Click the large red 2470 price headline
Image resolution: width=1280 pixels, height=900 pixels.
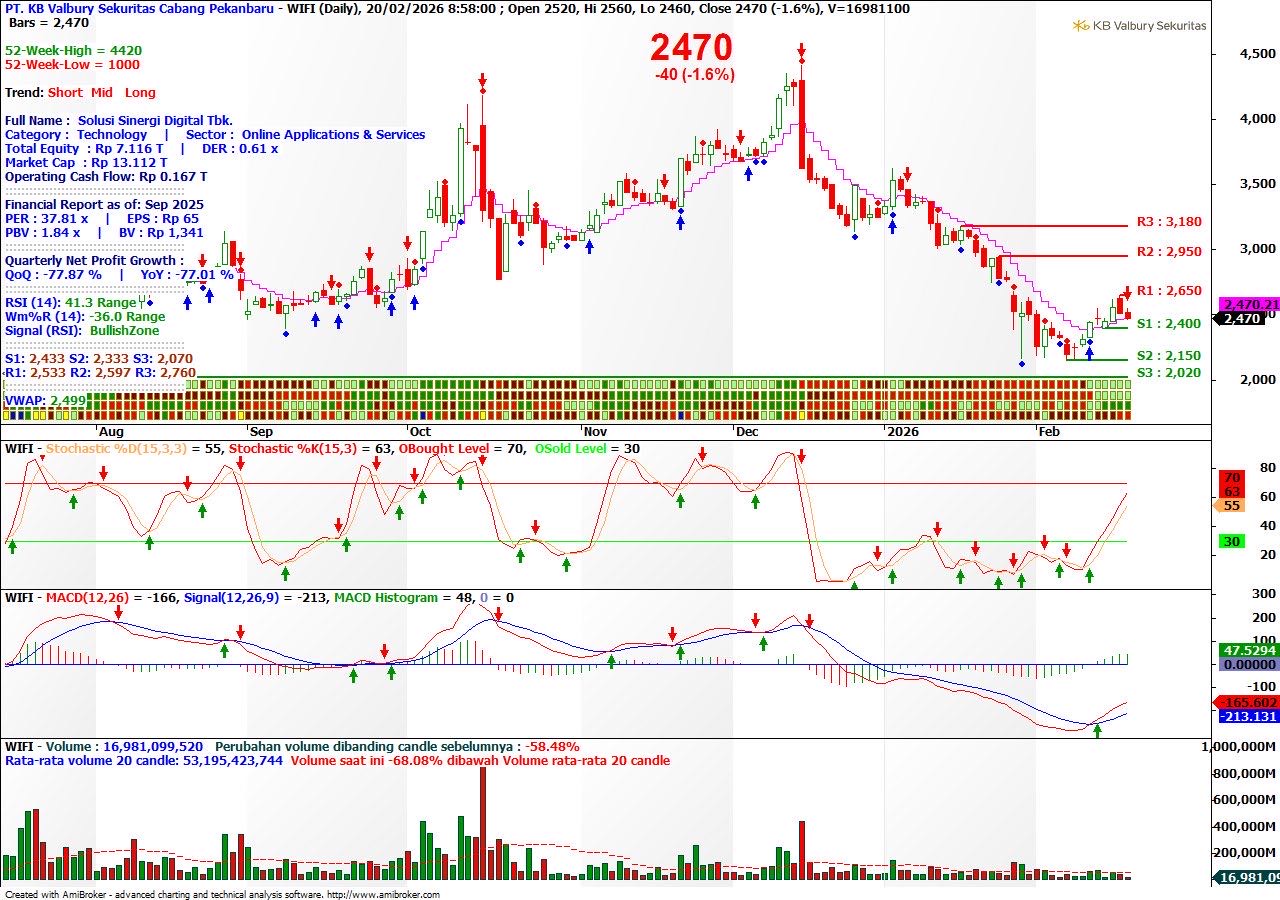click(x=691, y=47)
